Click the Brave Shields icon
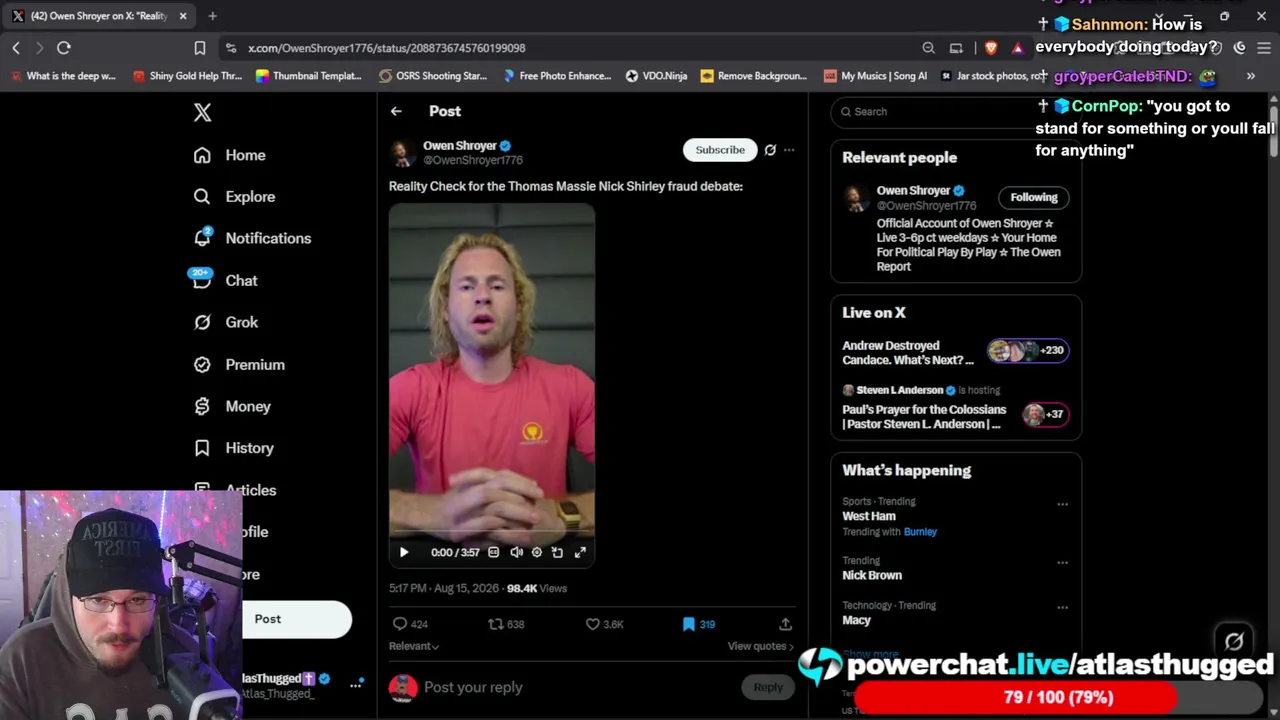 [990, 48]
